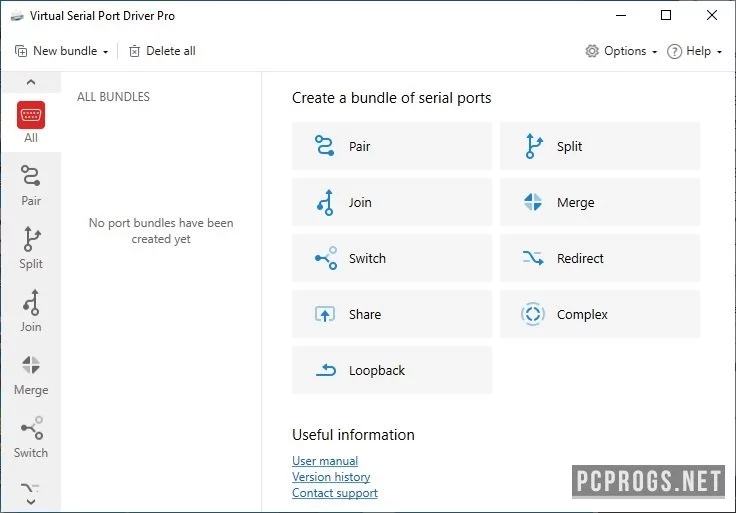Close the Virtual Serial Port Driver window
The width and height of the screenshot is (736, 513).
point(712,15)
